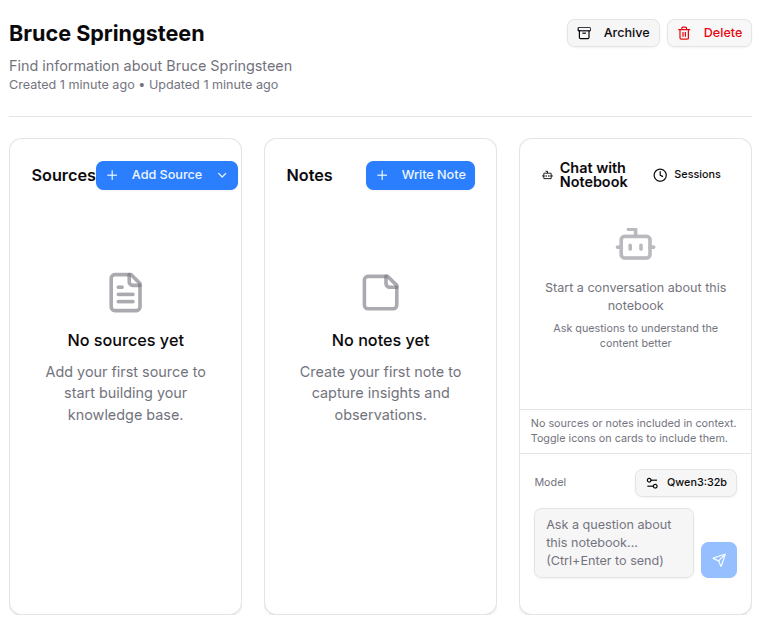Click the plus icon beside Add Source
766x628 pixels.
112,175
